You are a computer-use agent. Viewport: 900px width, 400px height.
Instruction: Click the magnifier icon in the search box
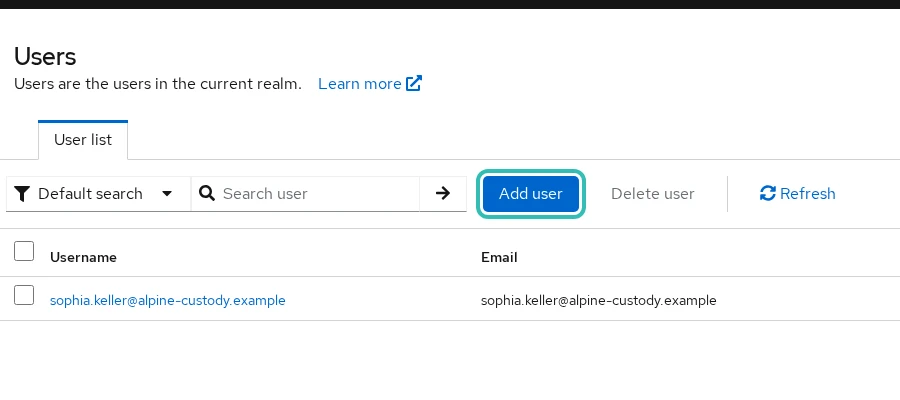pos(207,193)
